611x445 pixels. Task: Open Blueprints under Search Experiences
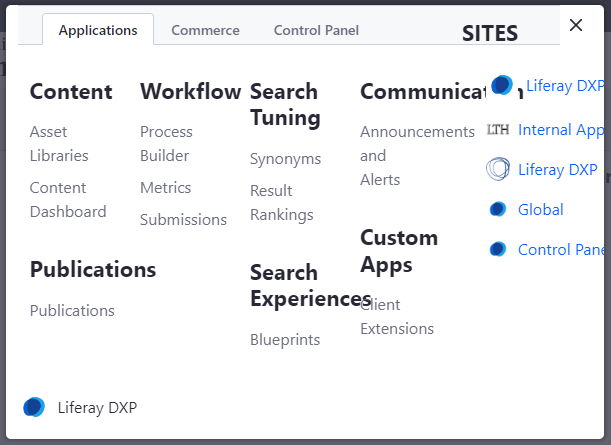pyautogui.click(x=285, y=339)
